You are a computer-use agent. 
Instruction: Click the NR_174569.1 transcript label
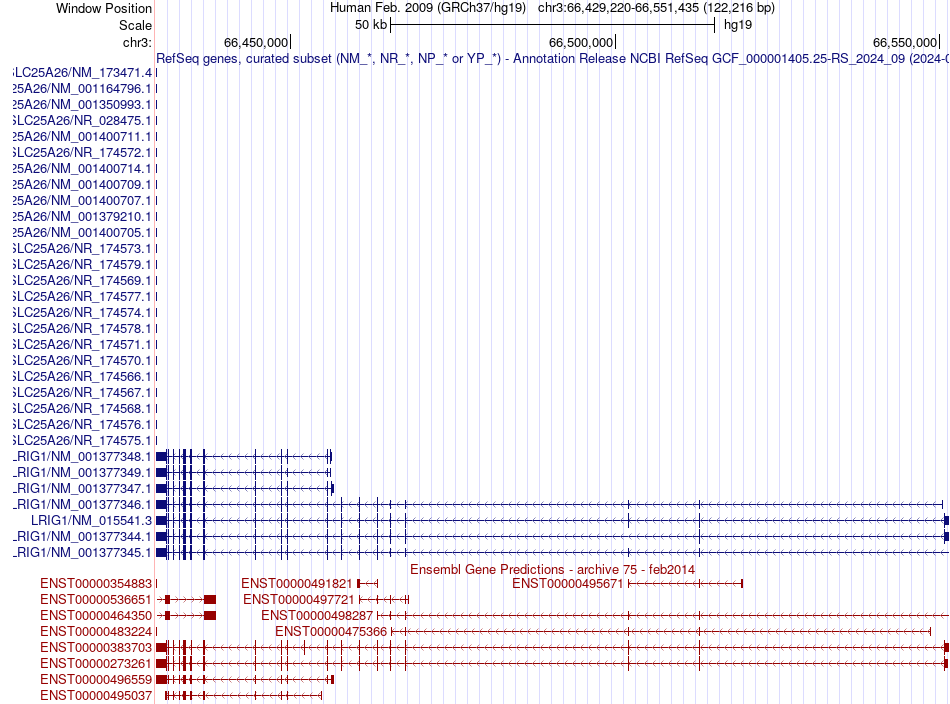click(x=82, y=281)
